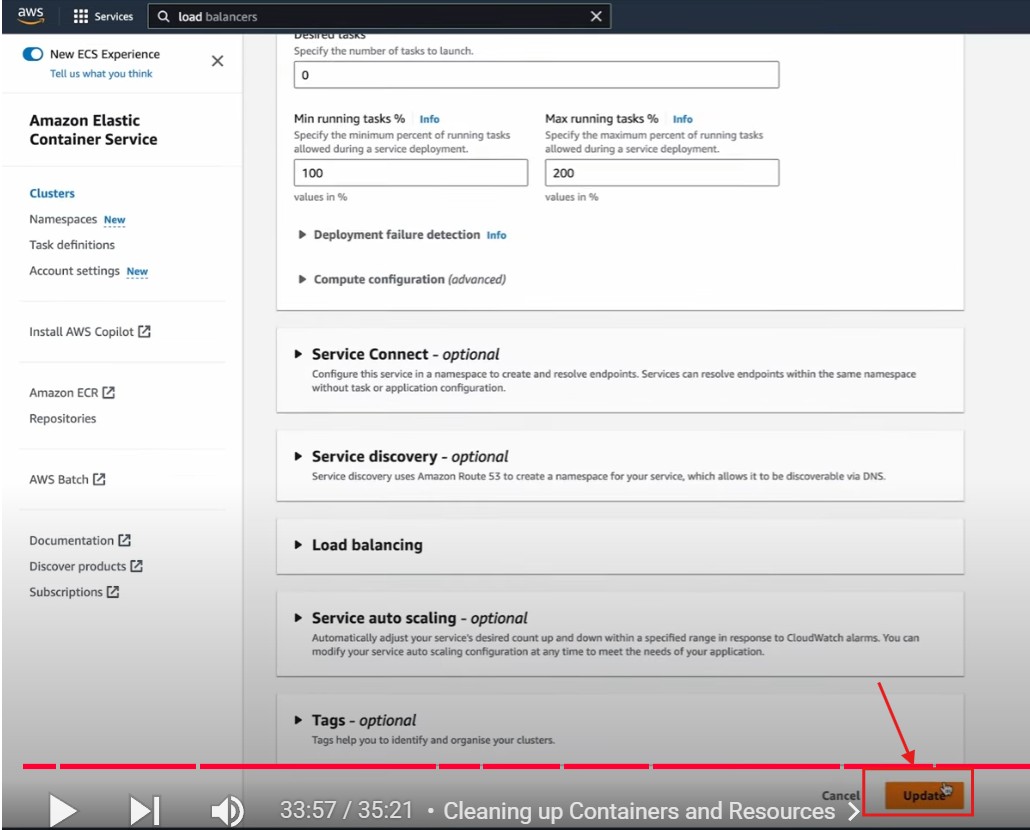Image resolution: width=1030 pixels, height=830 pixels.
Task: Toggle the New ECS Experience switch
Action: [33, 55]
